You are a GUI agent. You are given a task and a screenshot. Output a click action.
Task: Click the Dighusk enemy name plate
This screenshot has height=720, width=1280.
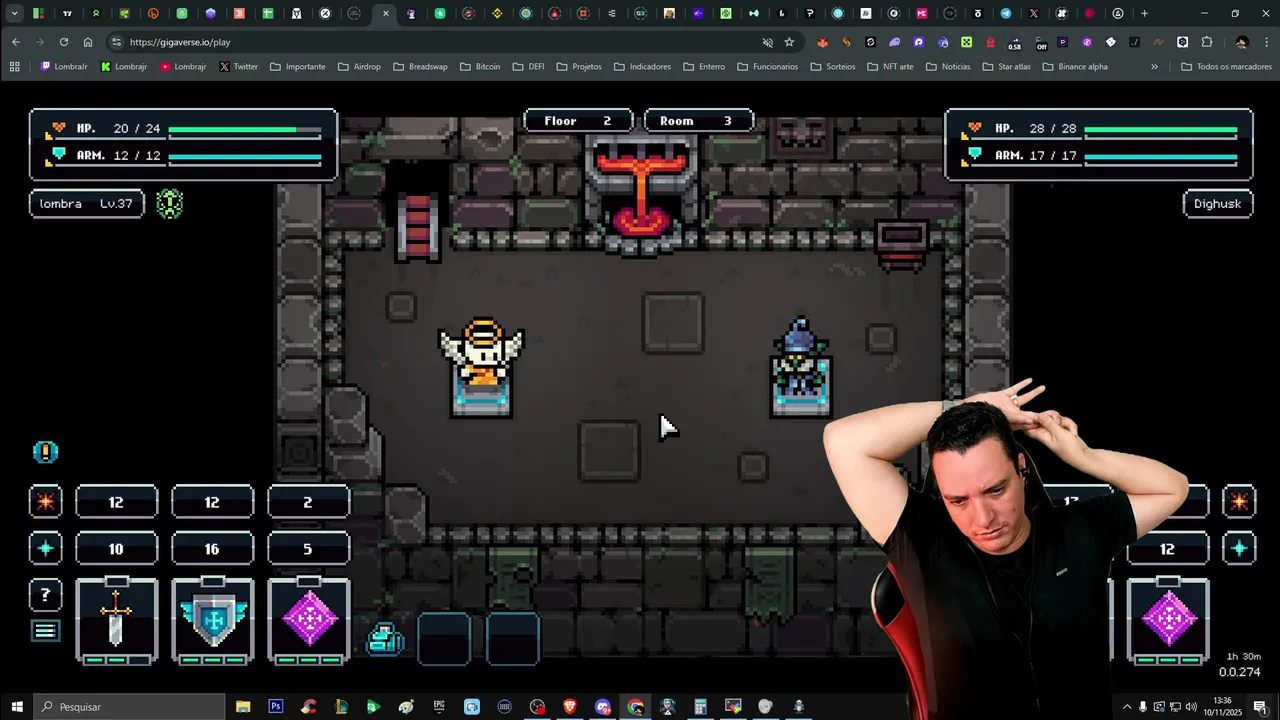pyautogui.click(x=1217, y=203)
